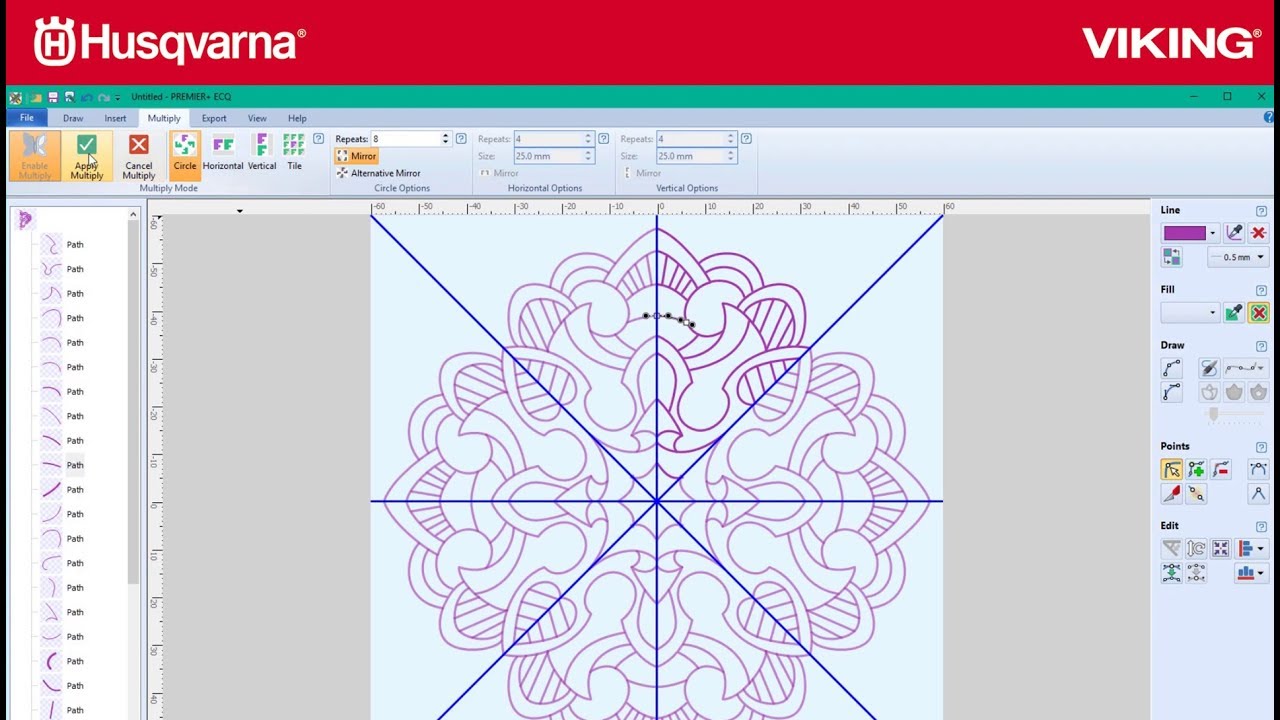Viewport: 1280px width, 720px height.
Task: Remove line with red X icon
Action: click(1258, 233)
